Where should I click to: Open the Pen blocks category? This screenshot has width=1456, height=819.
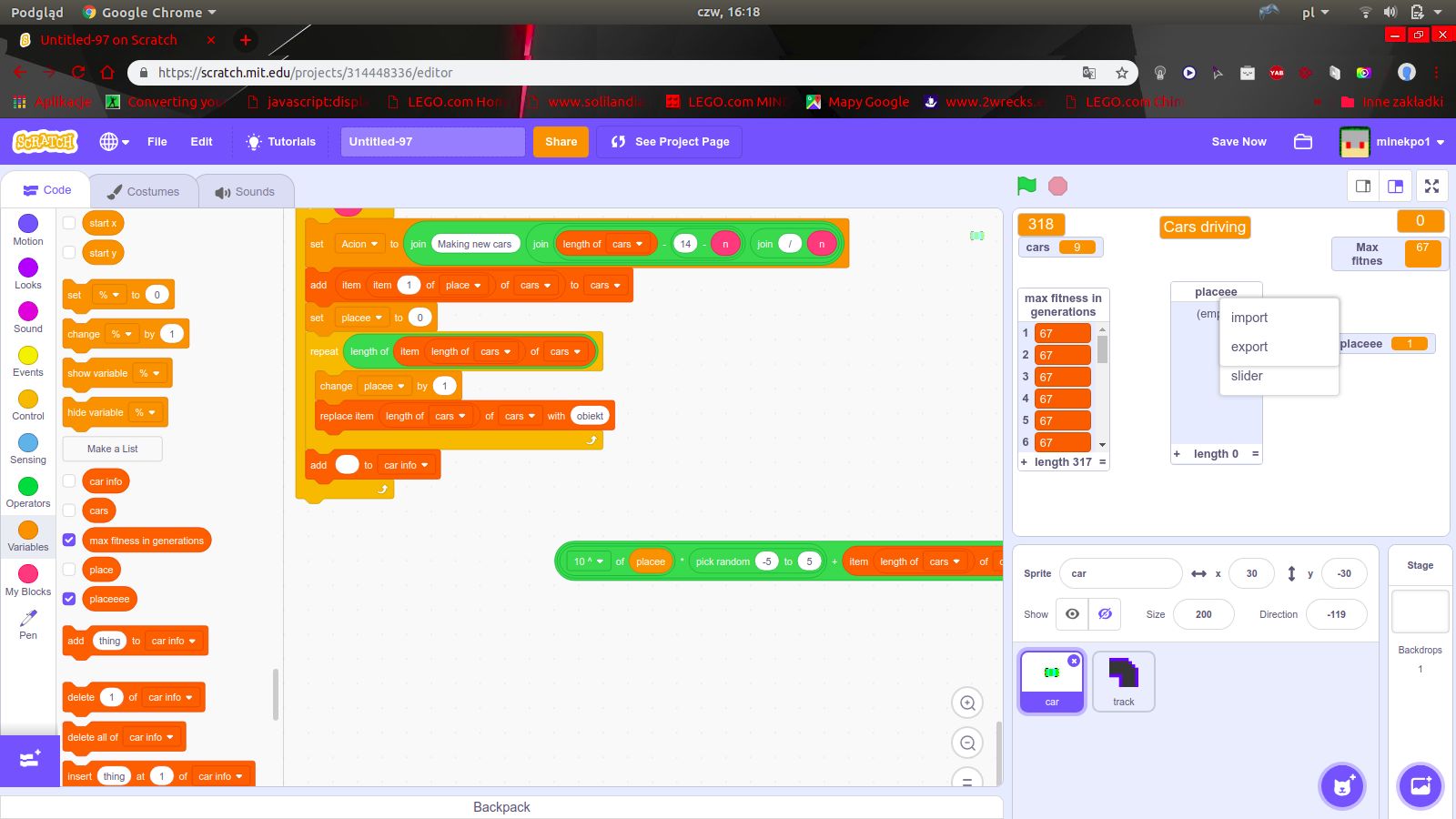tap(28, 623)
